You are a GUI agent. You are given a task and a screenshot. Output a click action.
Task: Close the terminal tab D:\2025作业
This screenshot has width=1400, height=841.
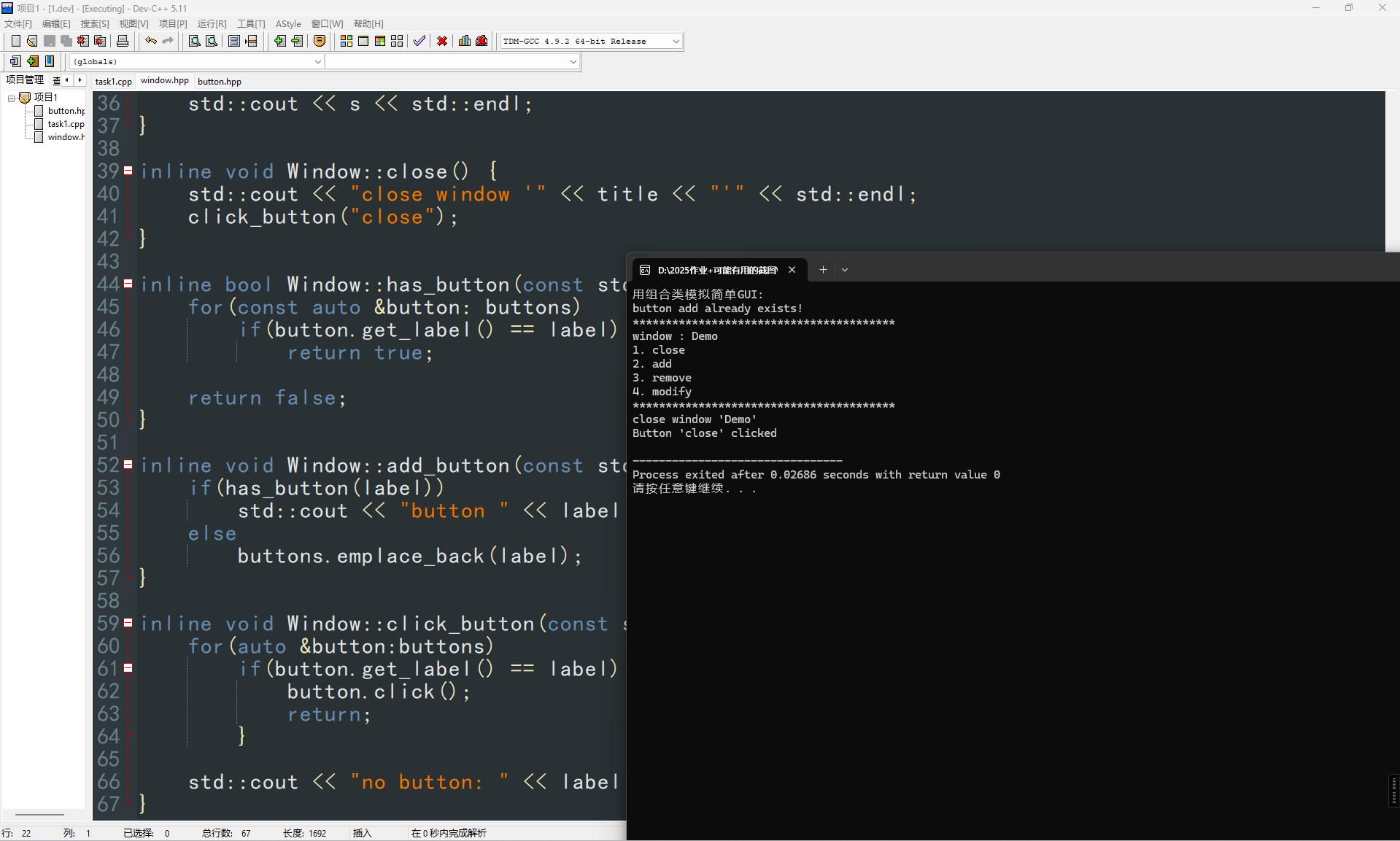pyautogui.click(x=792, y=270)
